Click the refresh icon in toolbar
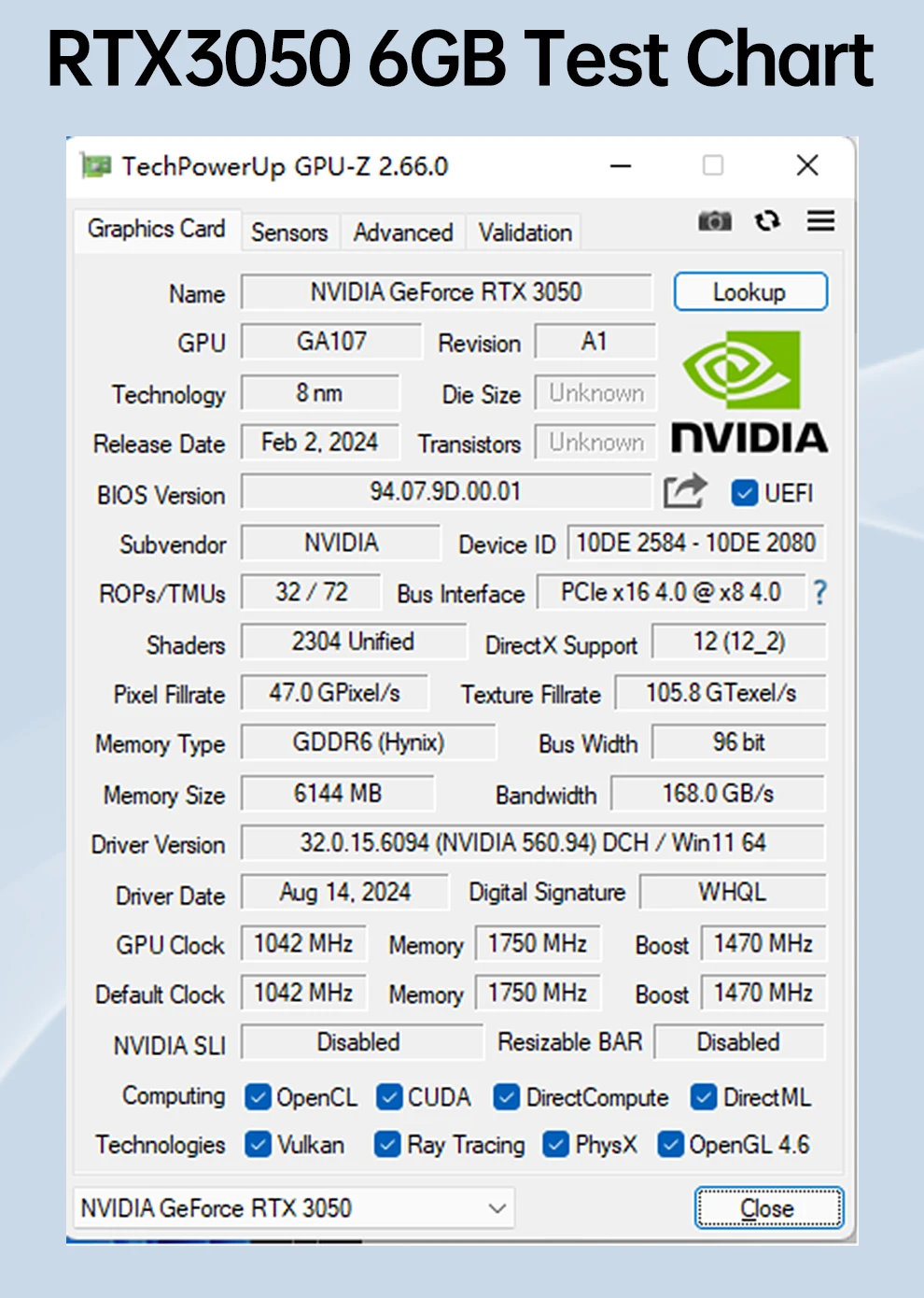Image resolution: width=924 pixels, height=1298 pixels. (x=767, y=221)
